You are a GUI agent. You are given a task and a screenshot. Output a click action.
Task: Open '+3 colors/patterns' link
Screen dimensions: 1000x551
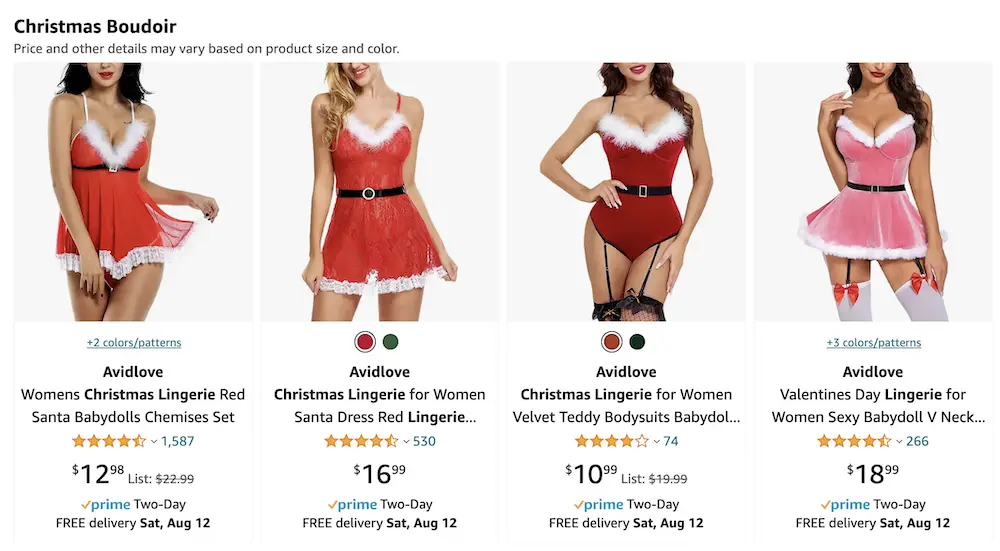pyautogui.click(x=874, y=342)
